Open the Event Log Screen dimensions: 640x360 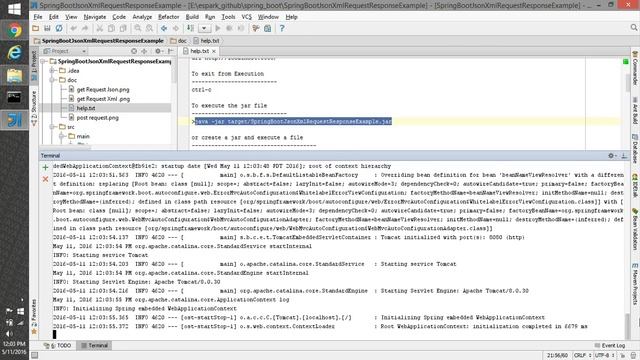click(610, 345)
